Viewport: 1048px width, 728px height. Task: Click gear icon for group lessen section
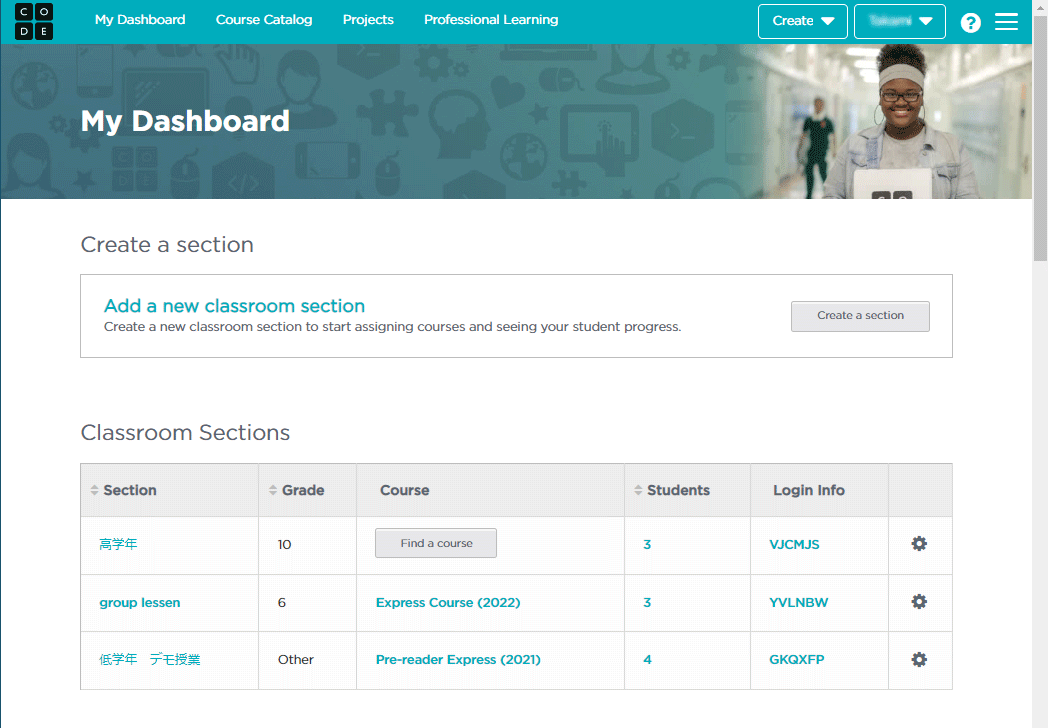919,602
